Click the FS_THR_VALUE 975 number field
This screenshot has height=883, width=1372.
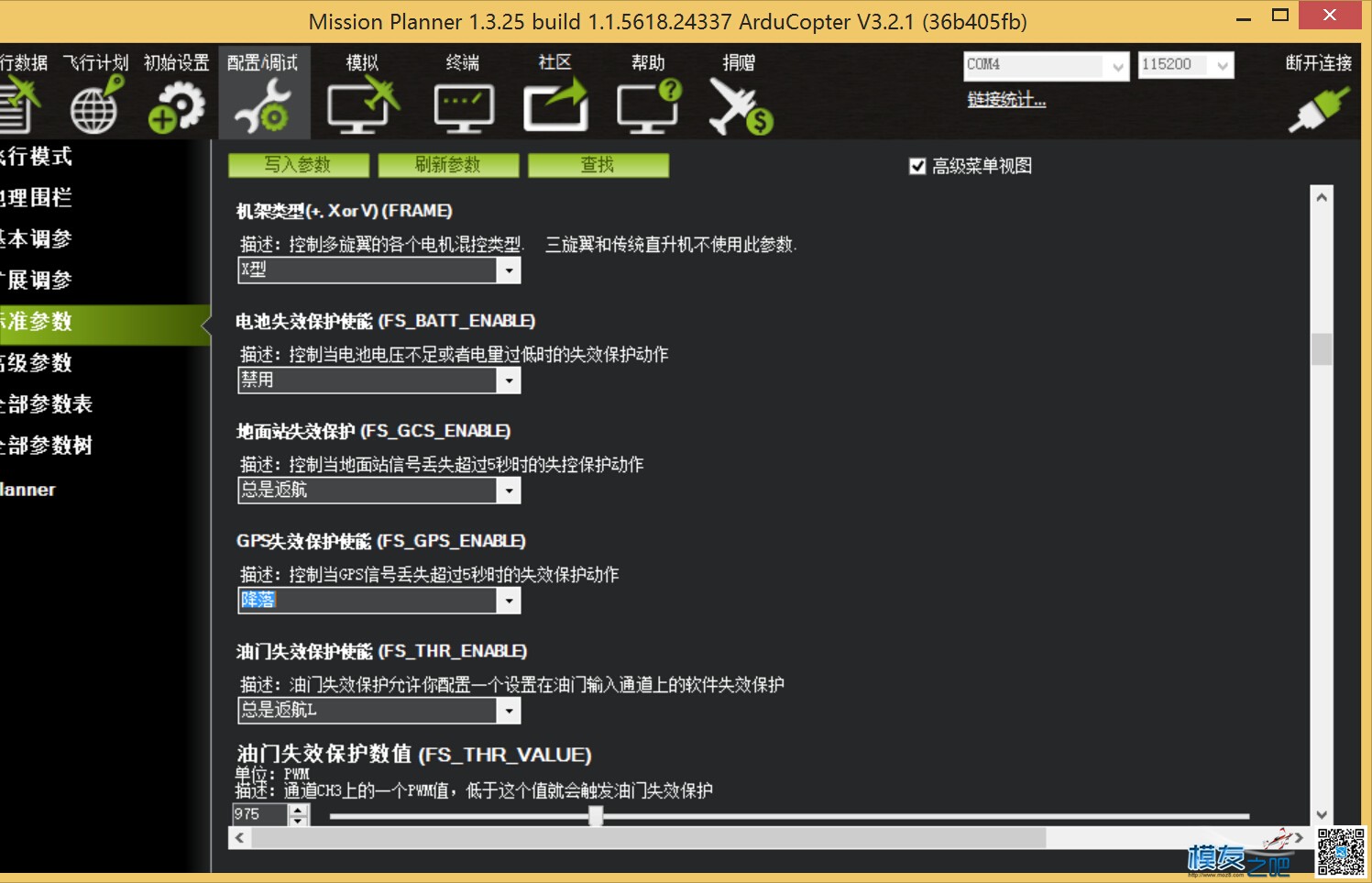[260, 814]
